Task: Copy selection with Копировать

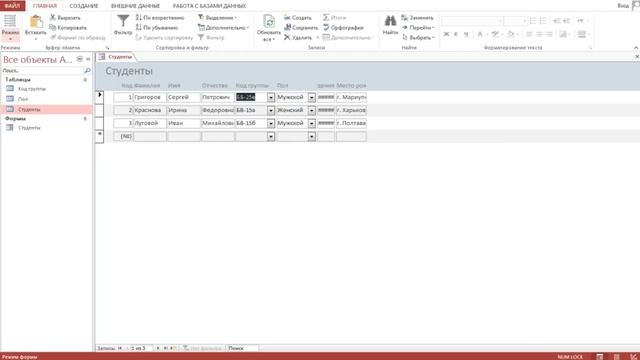Action: click(x=68, y=28)
